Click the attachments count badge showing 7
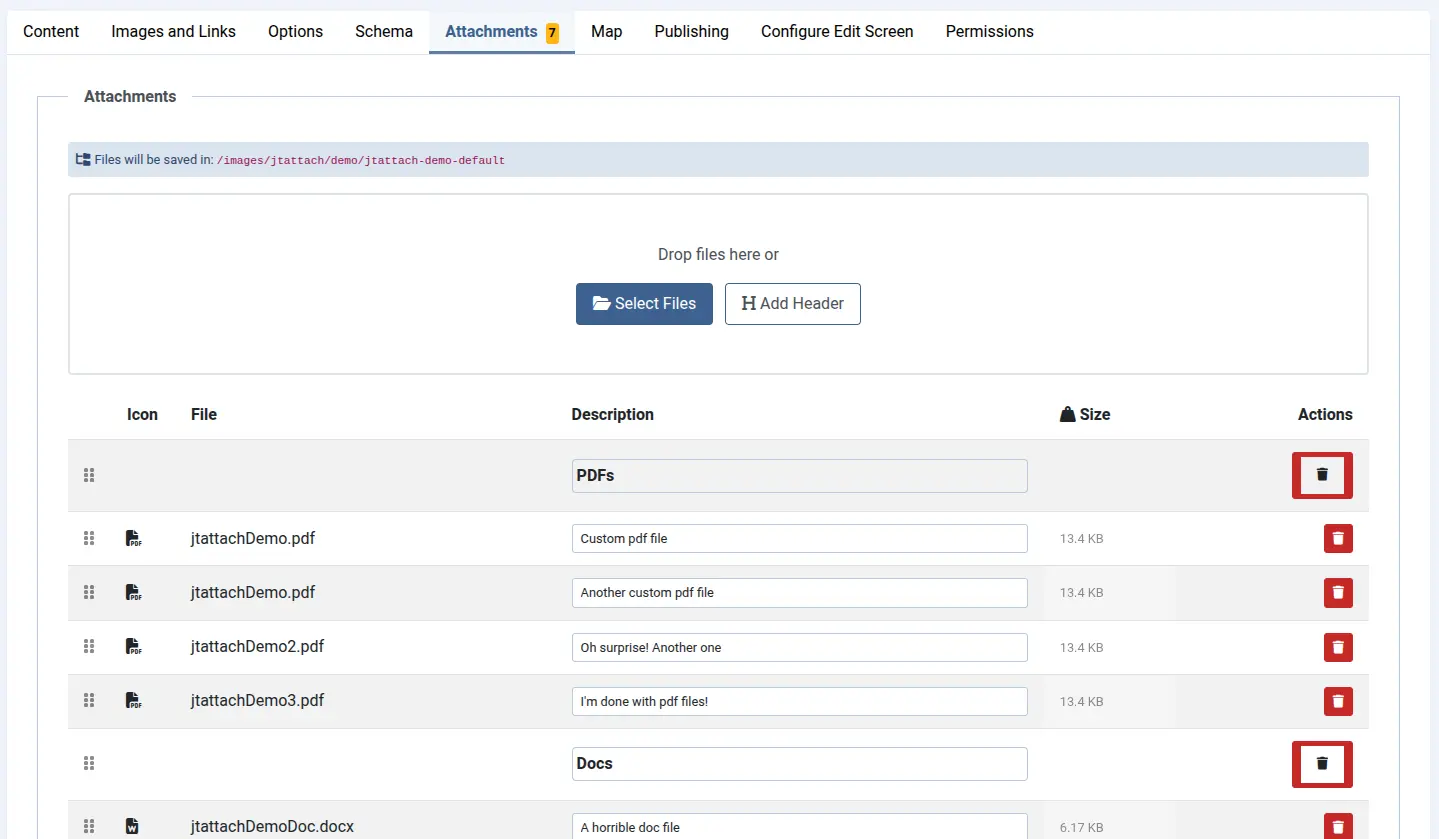1439x839 pixels. point(551,31)
